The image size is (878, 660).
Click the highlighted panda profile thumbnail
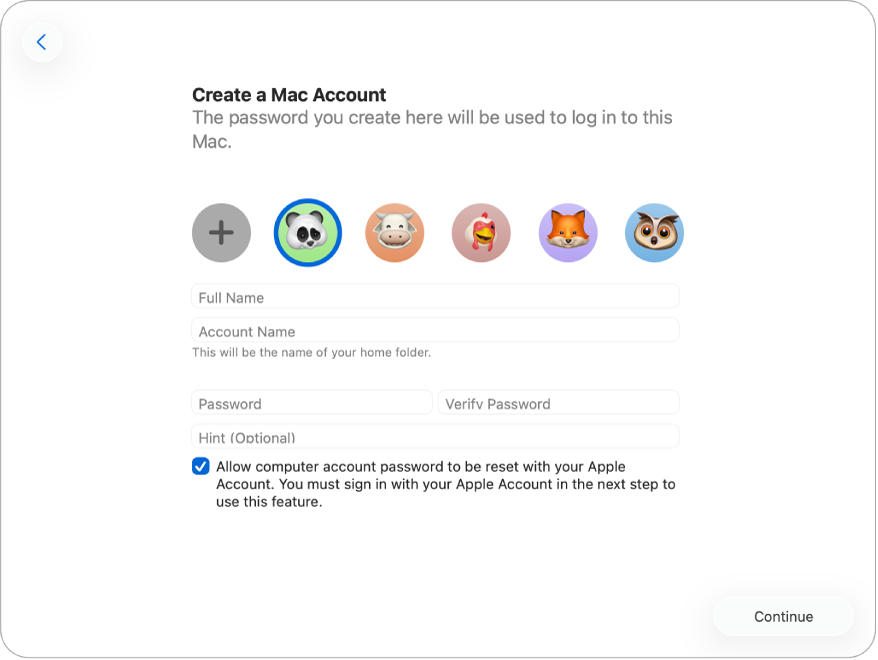pyautogui.click(x=307, y=232)
